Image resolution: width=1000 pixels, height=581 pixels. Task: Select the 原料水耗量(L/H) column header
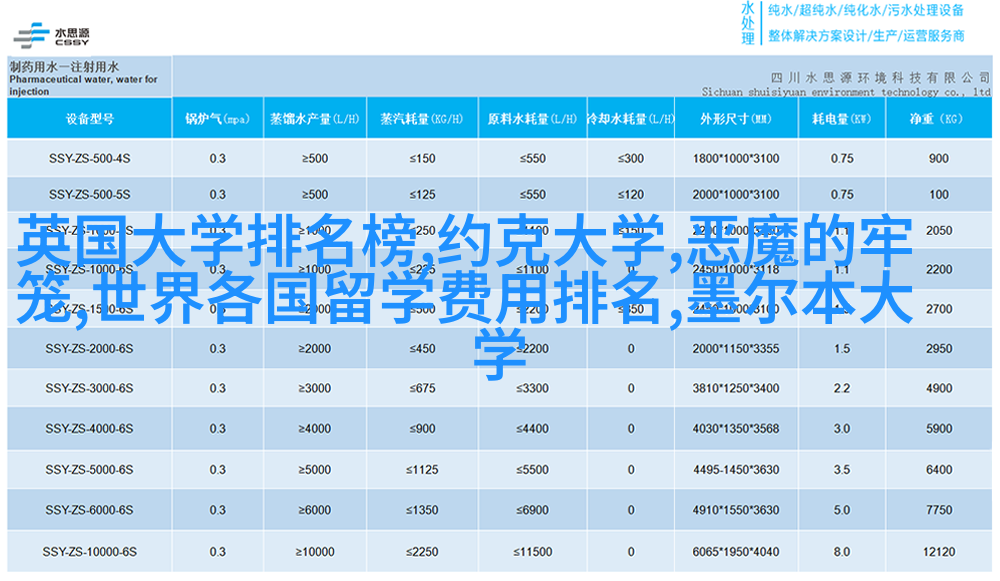point(533,119)
